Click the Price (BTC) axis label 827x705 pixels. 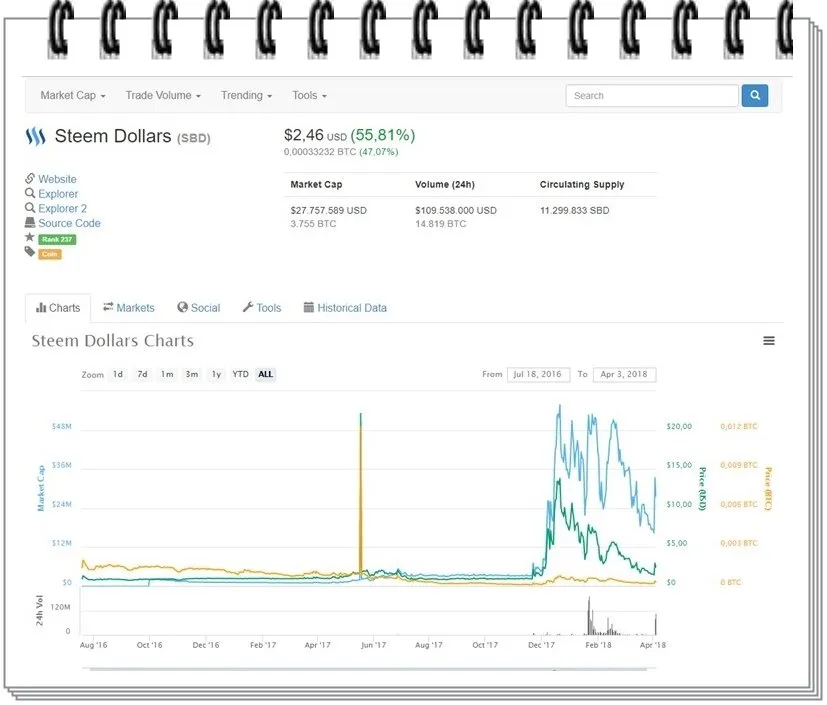(x=768, y=488)
